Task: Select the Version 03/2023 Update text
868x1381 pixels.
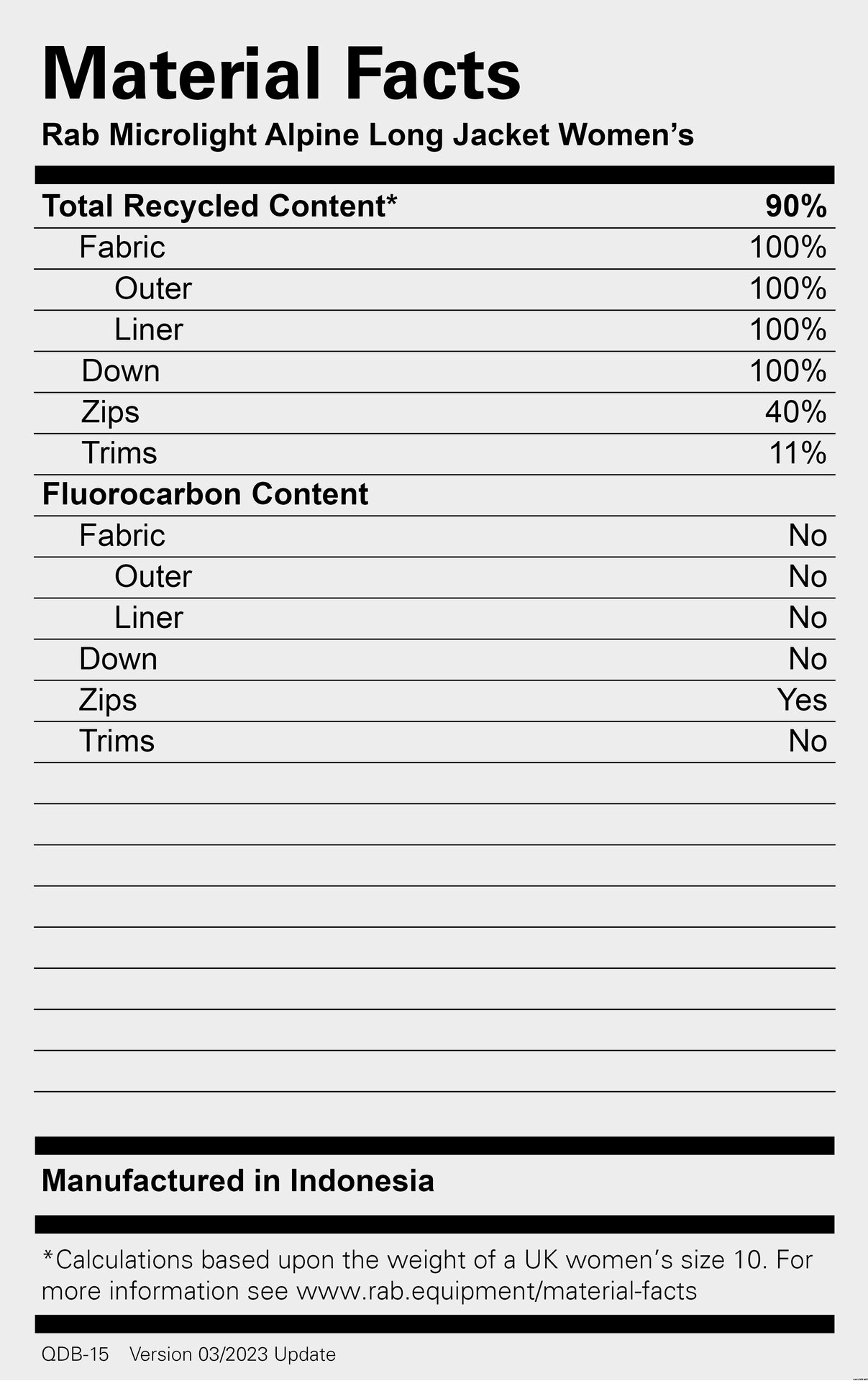Action: click(232, 1354)
